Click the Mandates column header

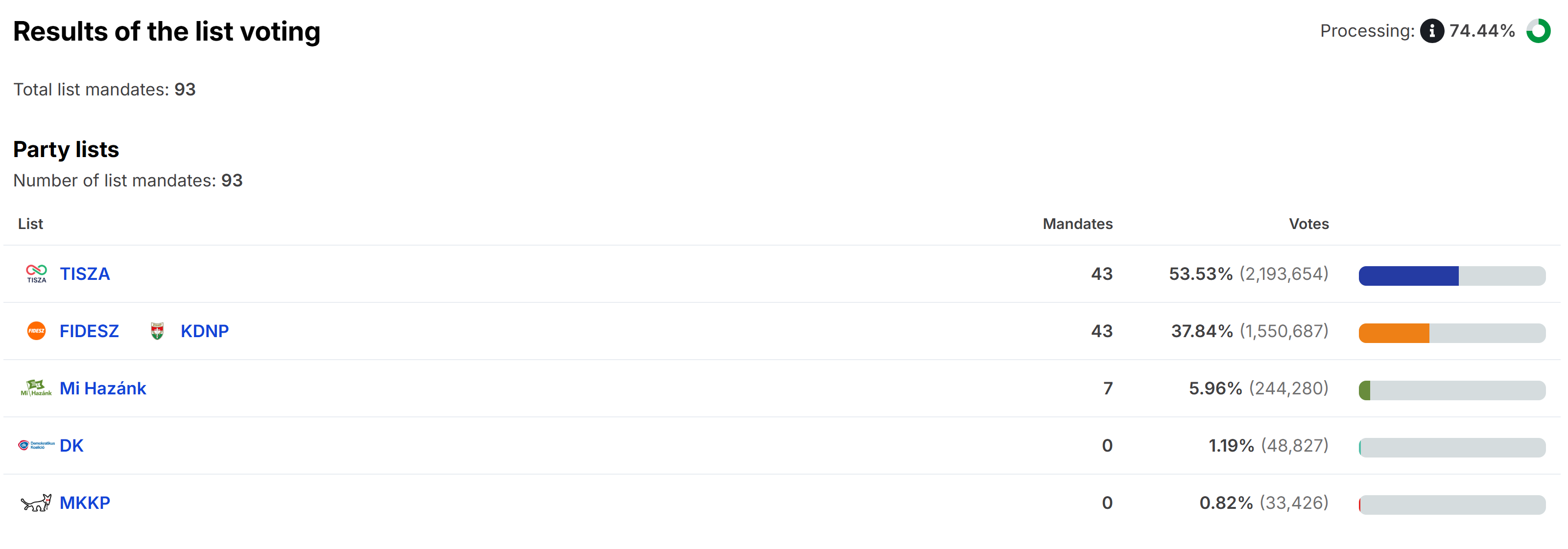(x=1077, y=224)
